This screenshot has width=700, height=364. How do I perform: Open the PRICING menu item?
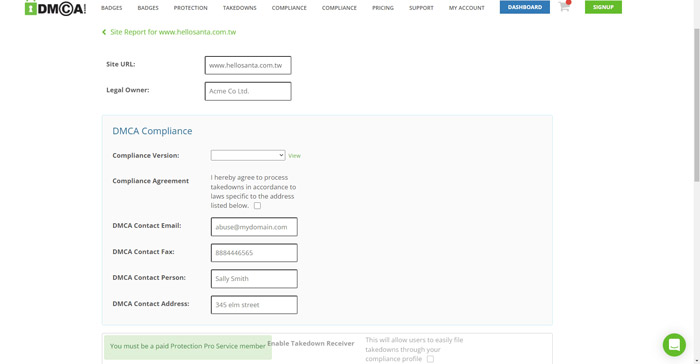coord(383,8)
